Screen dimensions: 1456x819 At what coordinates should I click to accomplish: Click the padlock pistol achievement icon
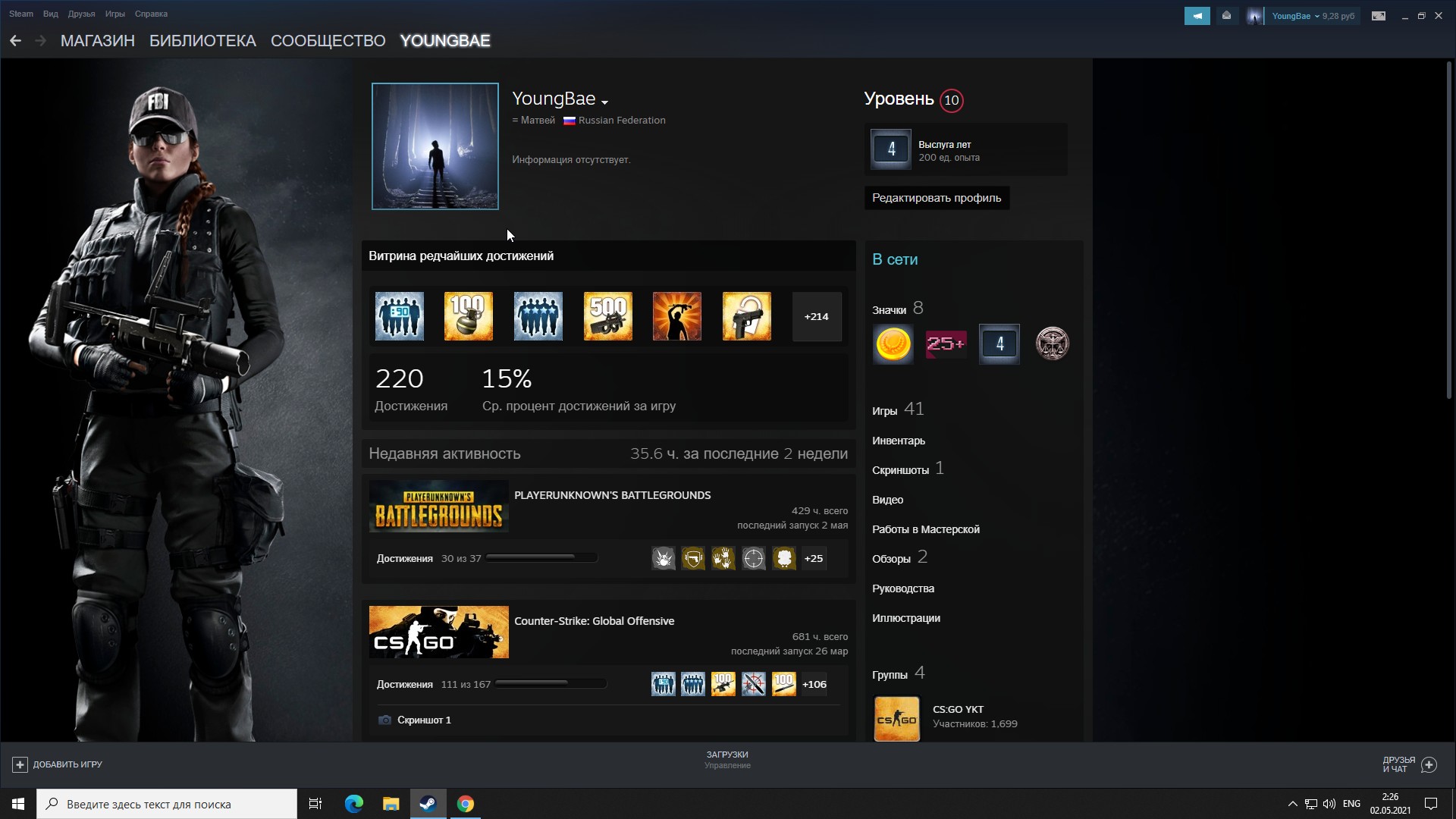click(747, 316)
